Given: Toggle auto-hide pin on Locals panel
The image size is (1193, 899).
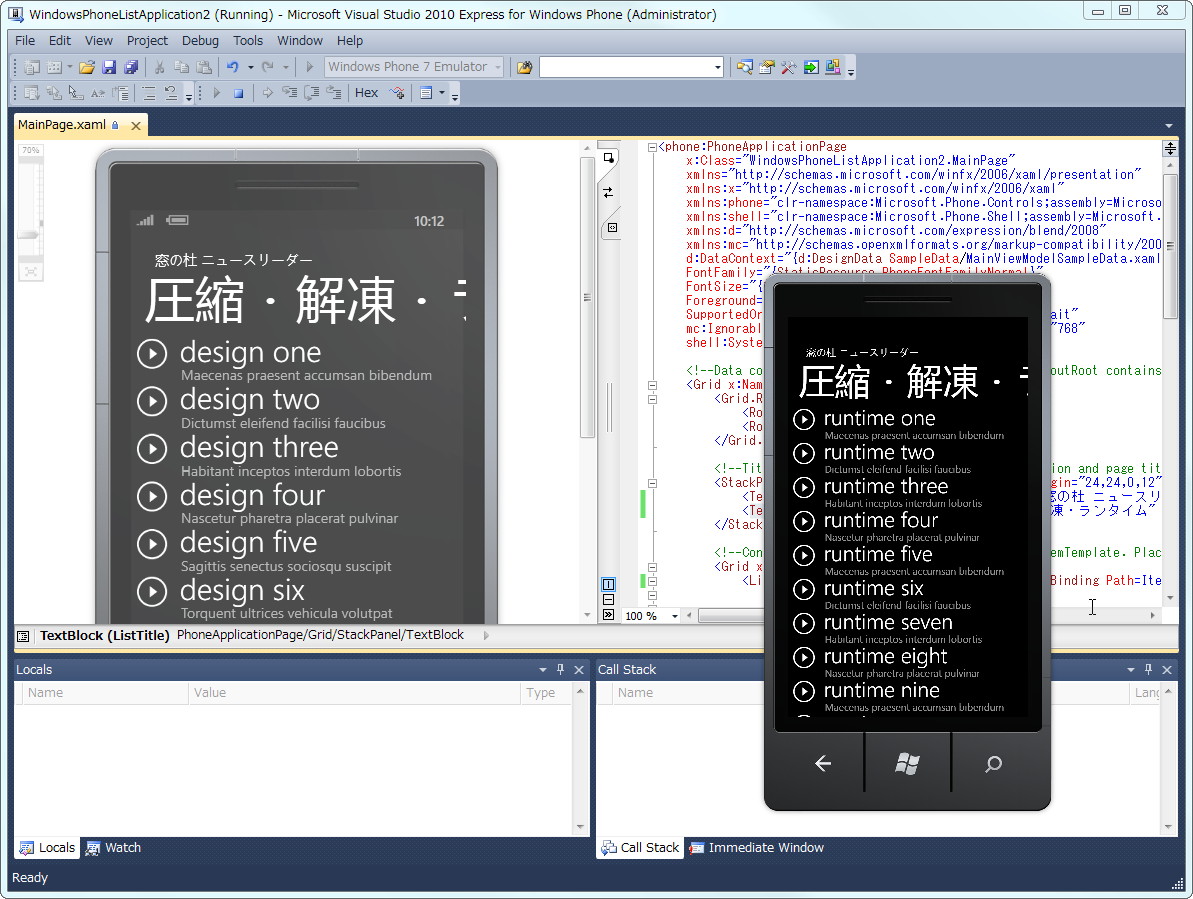Looking at the screenshot, I should [x=561, y=669].
